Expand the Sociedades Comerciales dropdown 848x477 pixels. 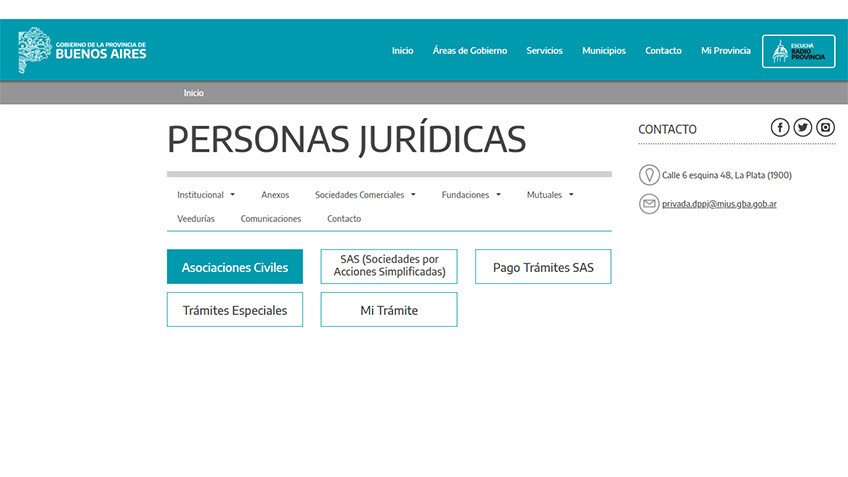[x=365, y=195]
